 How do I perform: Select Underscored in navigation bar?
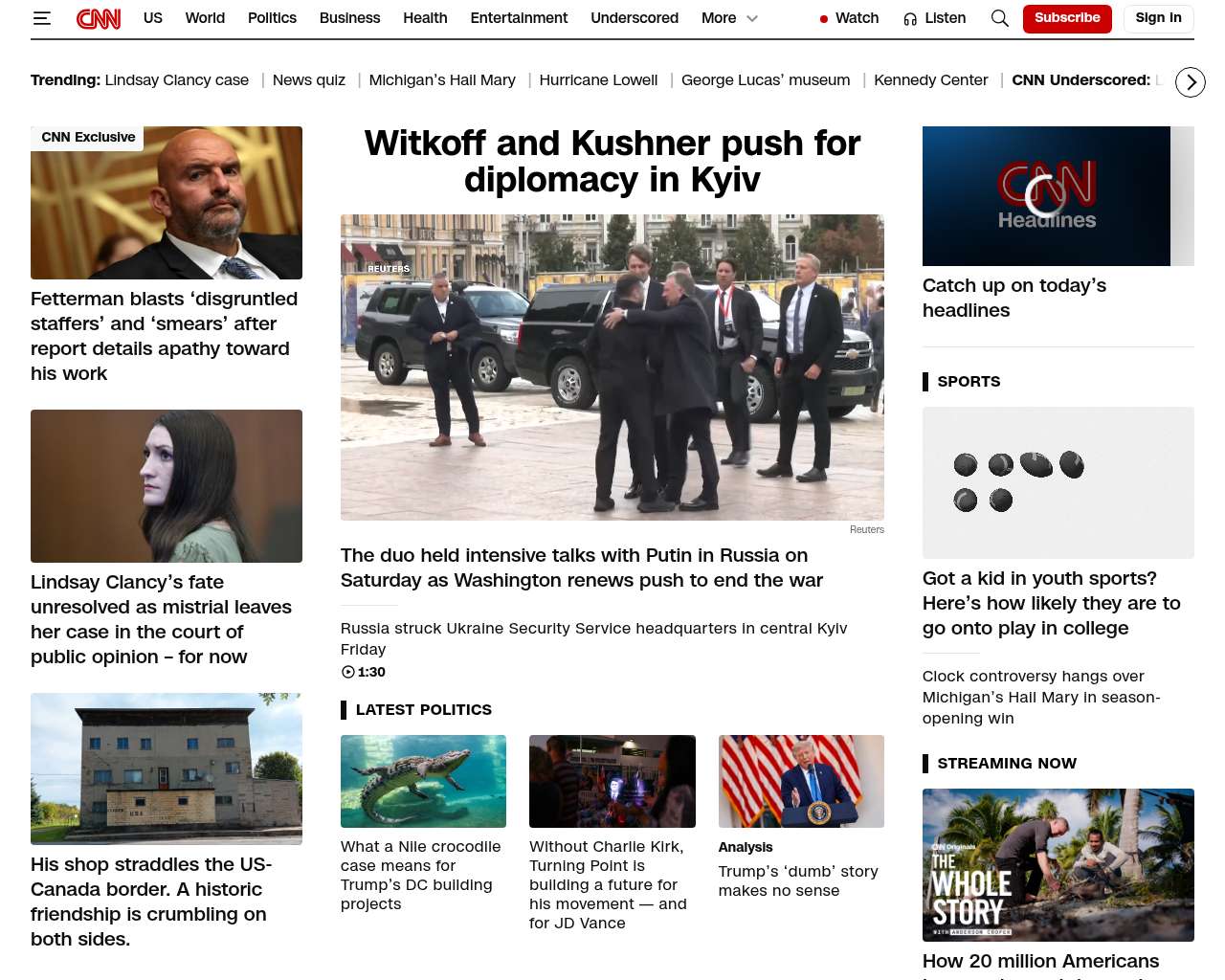click(x=635, y=18)
